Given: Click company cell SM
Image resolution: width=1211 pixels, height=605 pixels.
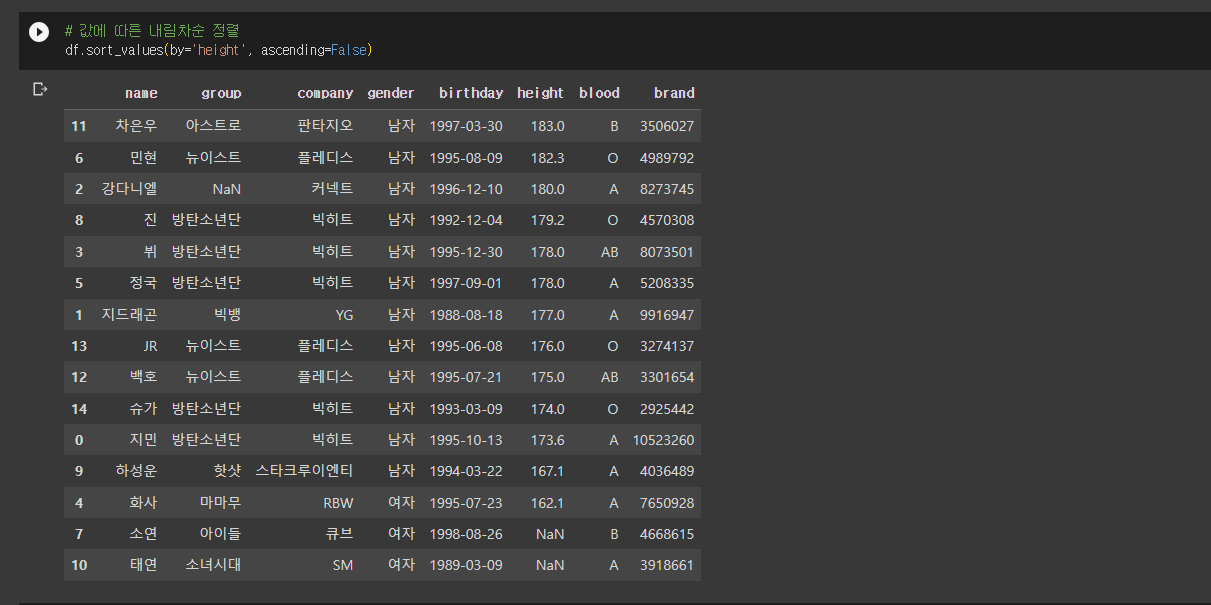Looking at the screenshot, I should [343, 565].
